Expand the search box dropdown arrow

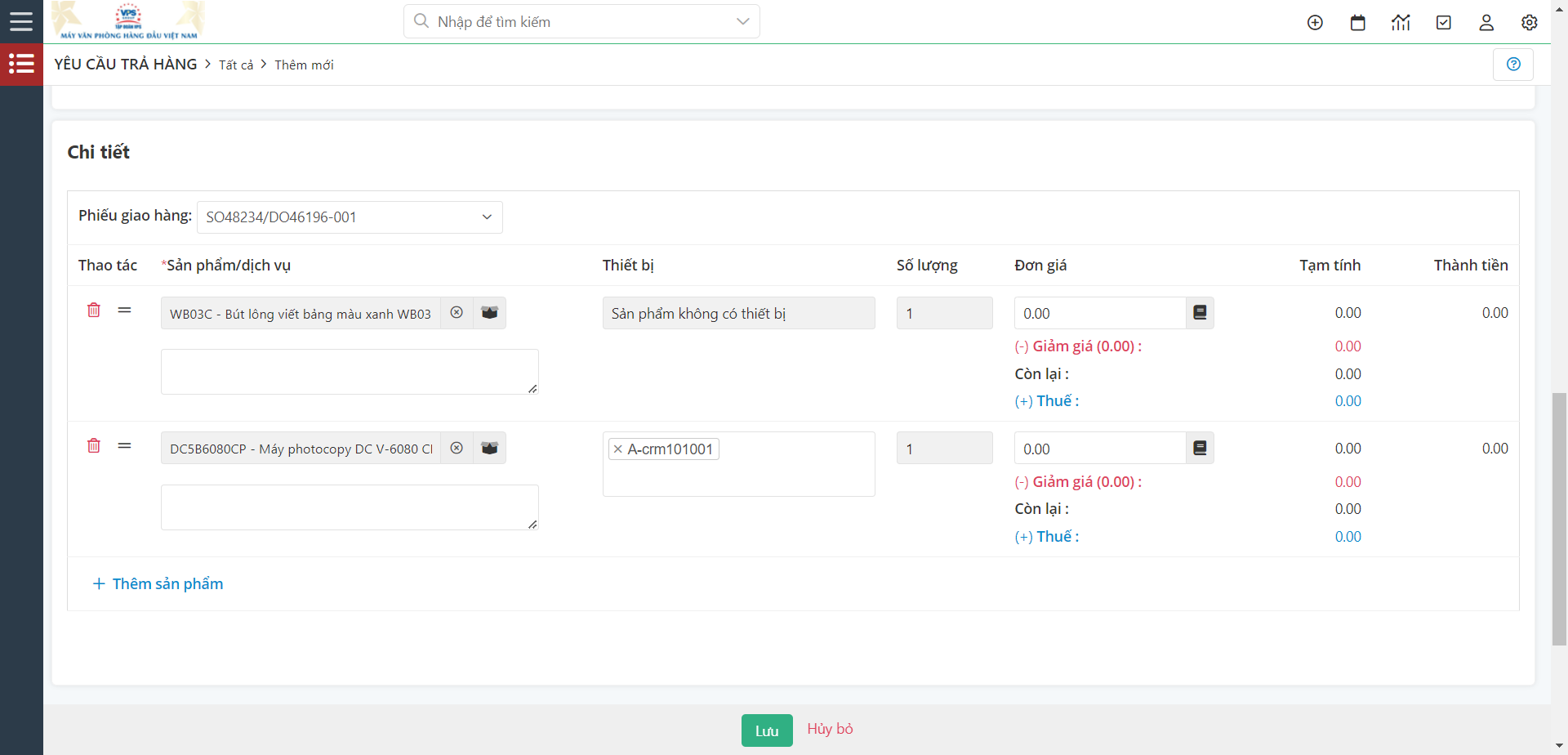742,21
